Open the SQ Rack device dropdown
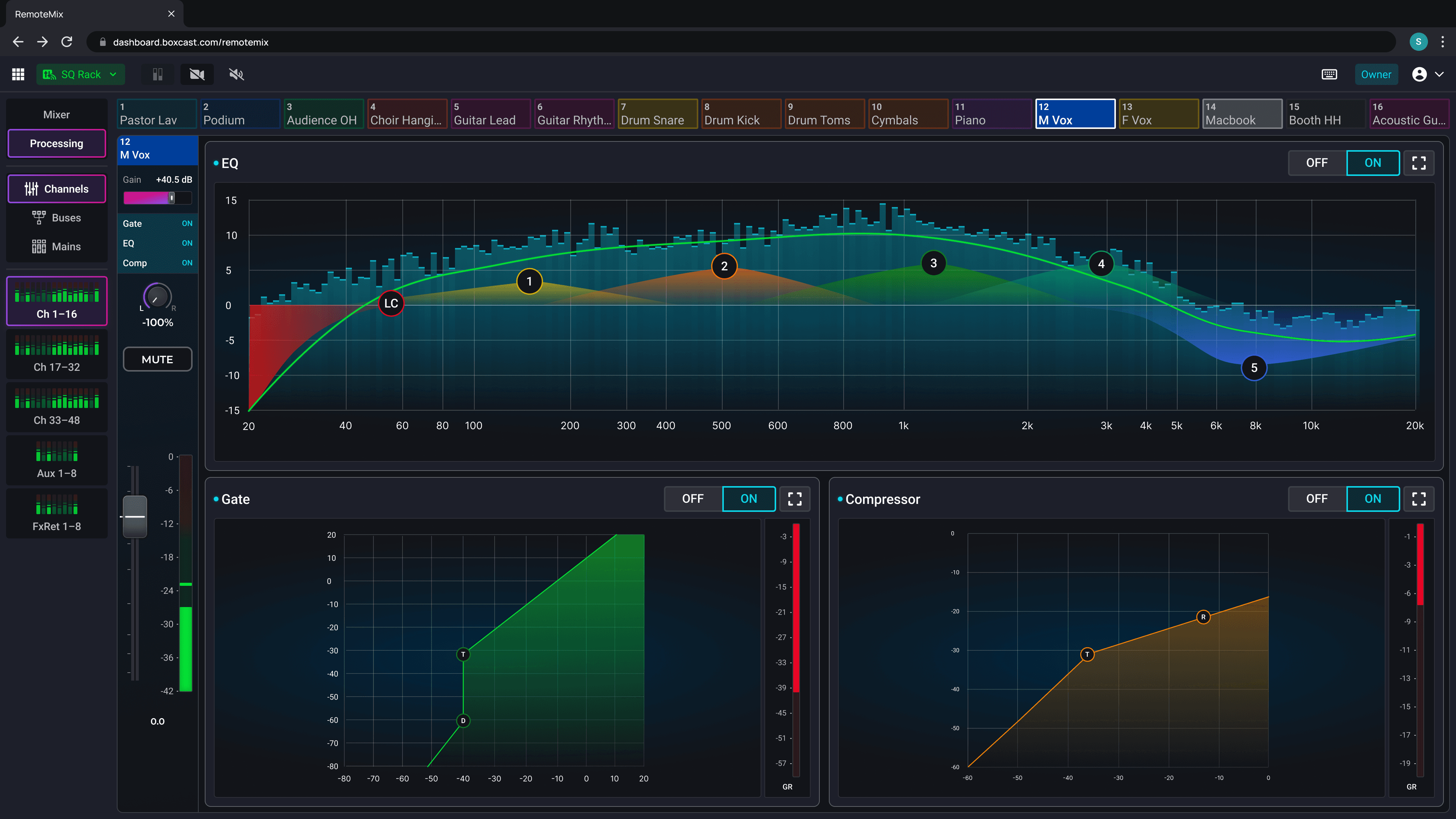Screen dimensions: 1456x819 pos(81,74)
